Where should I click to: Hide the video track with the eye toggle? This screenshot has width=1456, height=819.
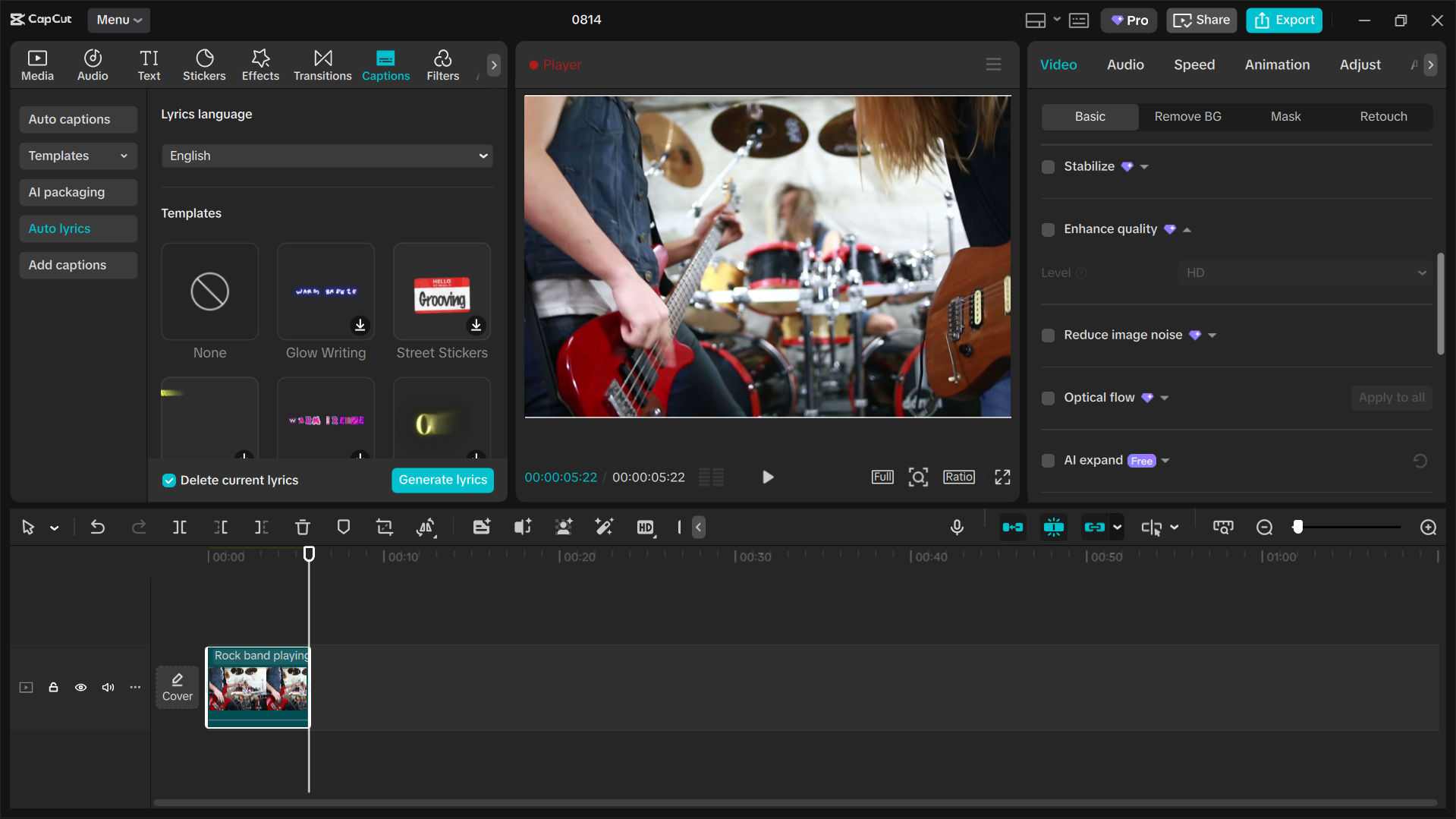coord(80,687)
